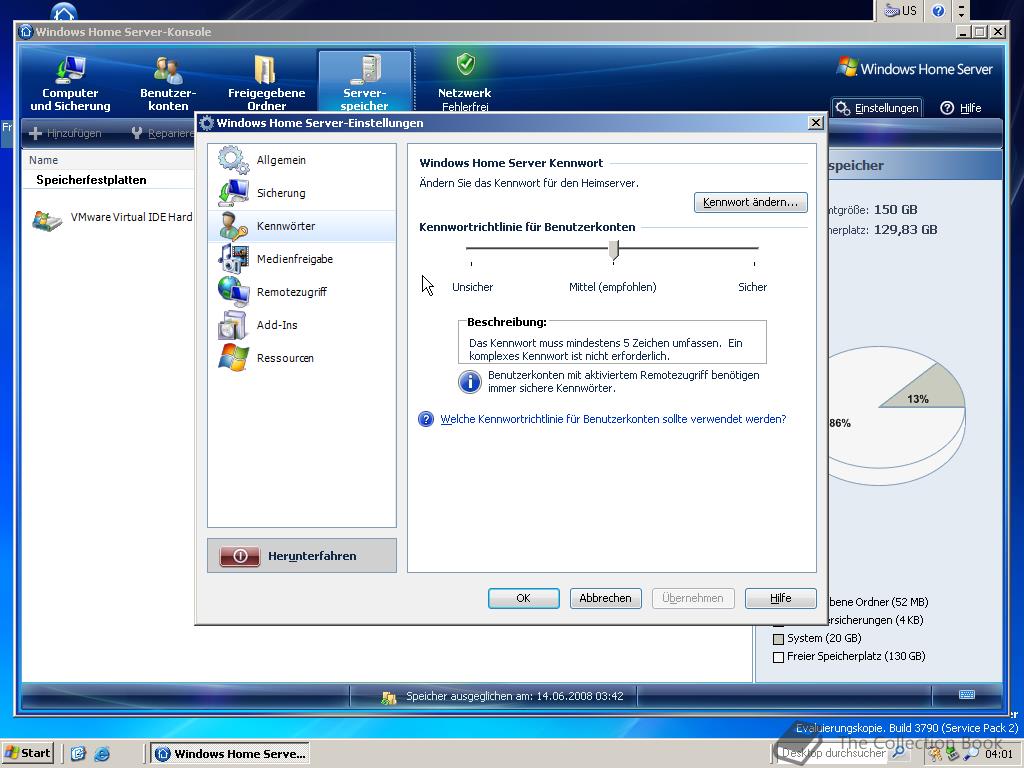Screen dimensions: 1024x768
Task: Click the Netzwerk Fehlerfrei shield icon
Action: point(465,65)
